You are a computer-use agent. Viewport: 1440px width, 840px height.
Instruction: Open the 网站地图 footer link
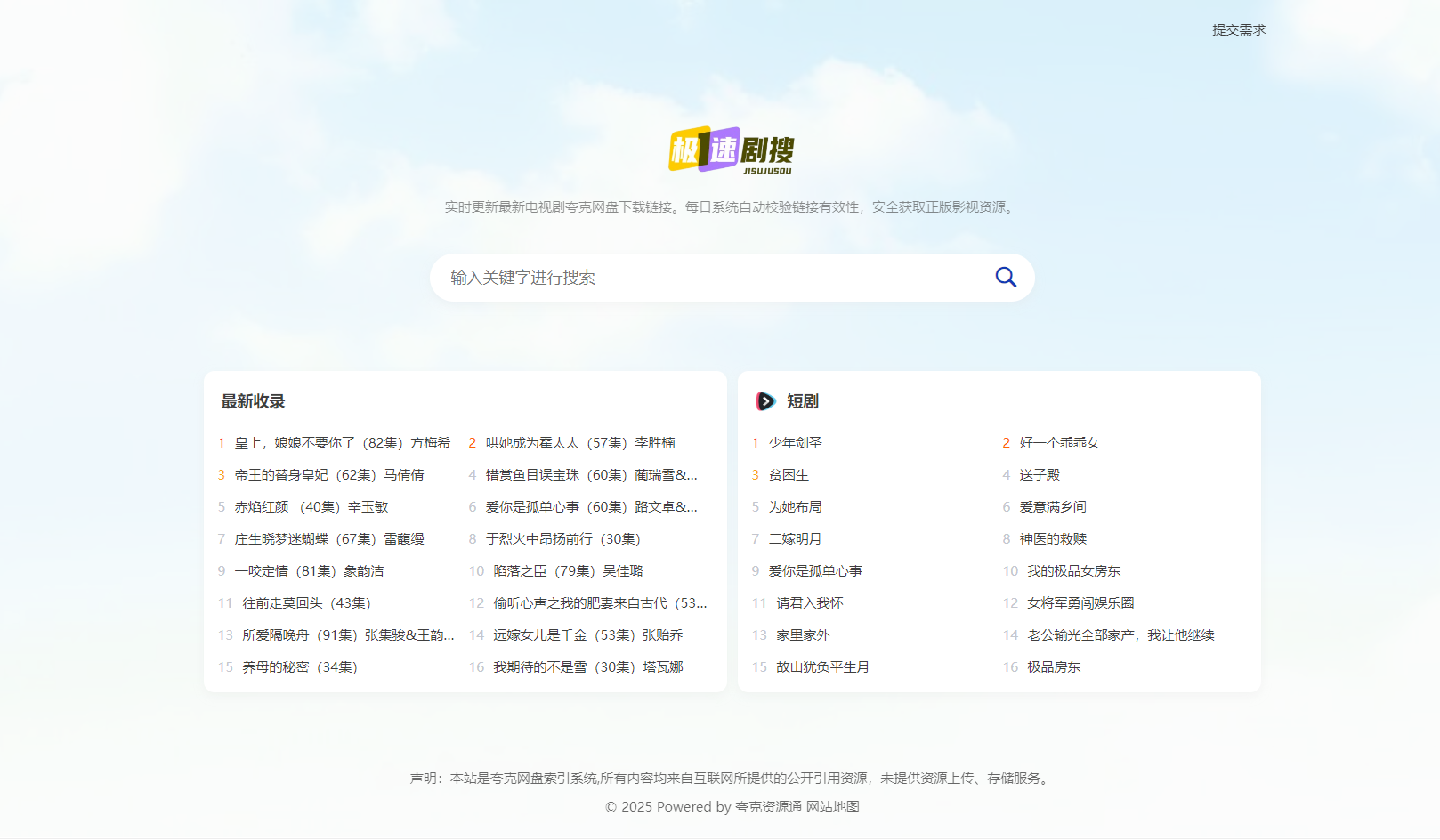pyautogui.click(x=833, y=807)
